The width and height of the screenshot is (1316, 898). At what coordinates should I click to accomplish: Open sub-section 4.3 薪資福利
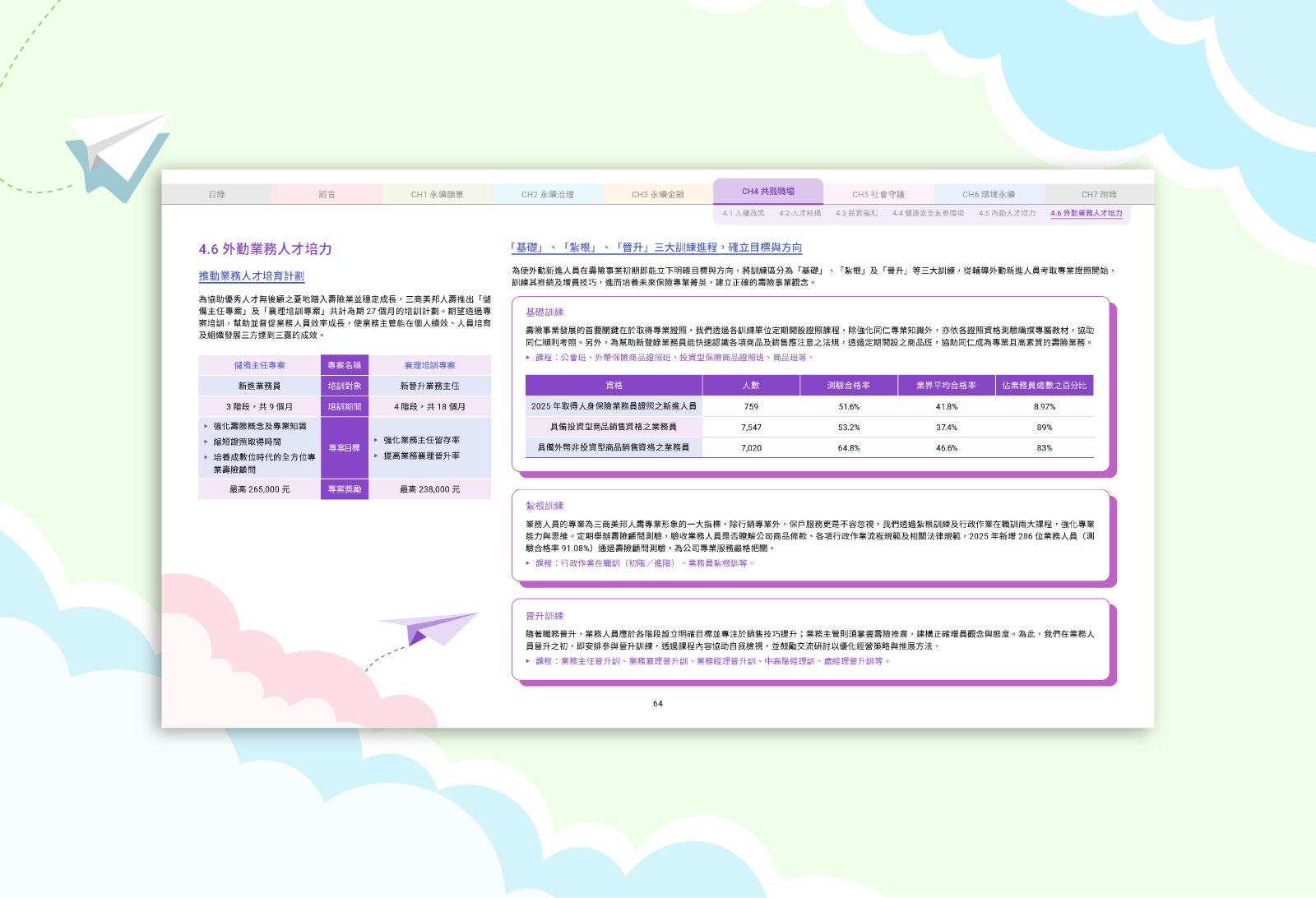tap(856, 213)
